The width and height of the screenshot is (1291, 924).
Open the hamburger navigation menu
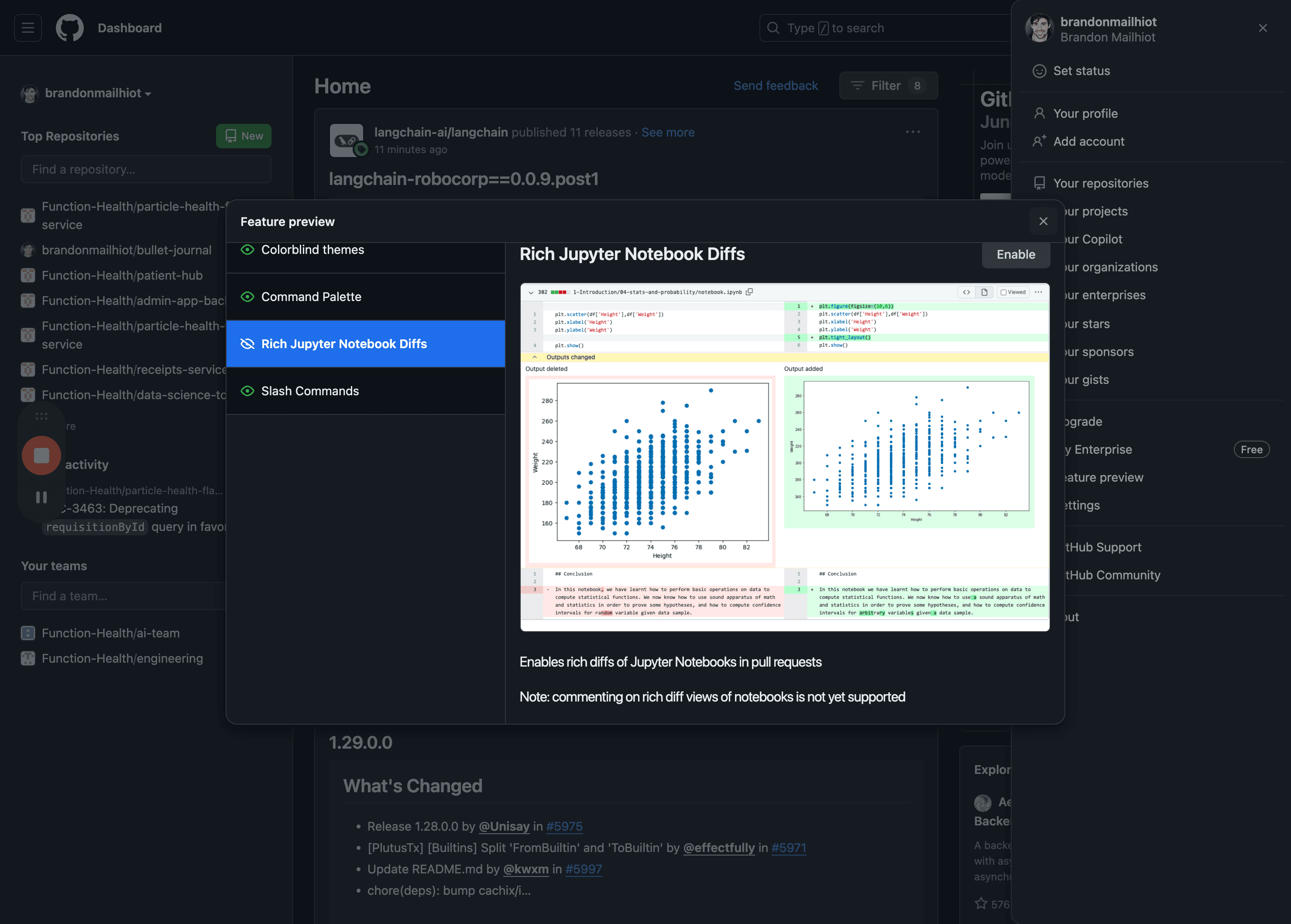(x=28, y=28)
